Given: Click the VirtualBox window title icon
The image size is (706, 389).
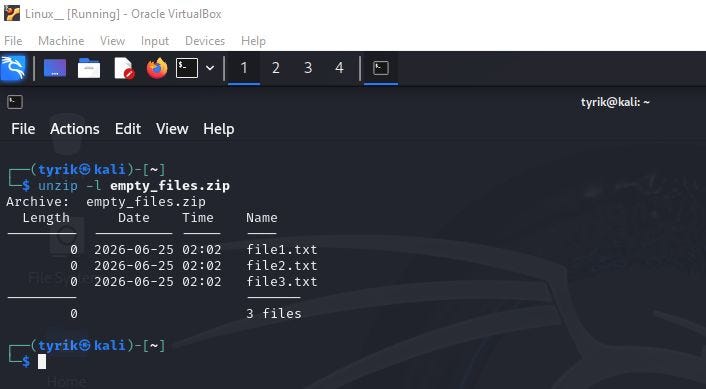Looking at the screenshot, I should (x=11, y=14).
